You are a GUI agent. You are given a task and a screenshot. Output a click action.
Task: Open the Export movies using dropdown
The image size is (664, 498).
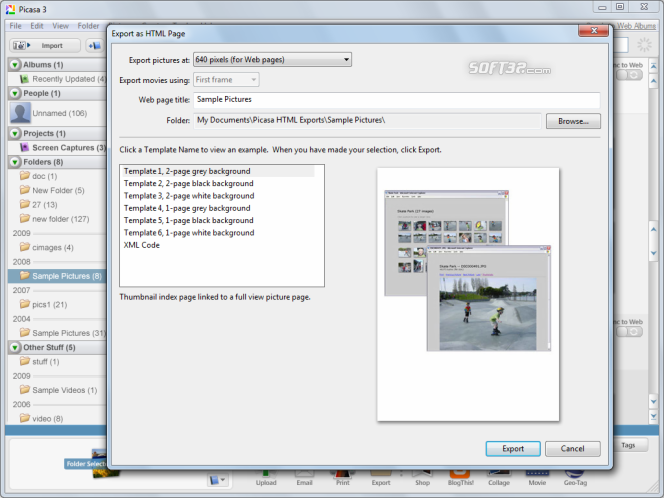pos(226,80)
